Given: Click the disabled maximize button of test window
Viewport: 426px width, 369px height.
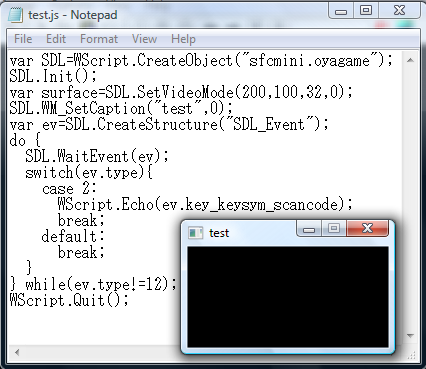Looking at the screenshot, I should tap(334, 229).
